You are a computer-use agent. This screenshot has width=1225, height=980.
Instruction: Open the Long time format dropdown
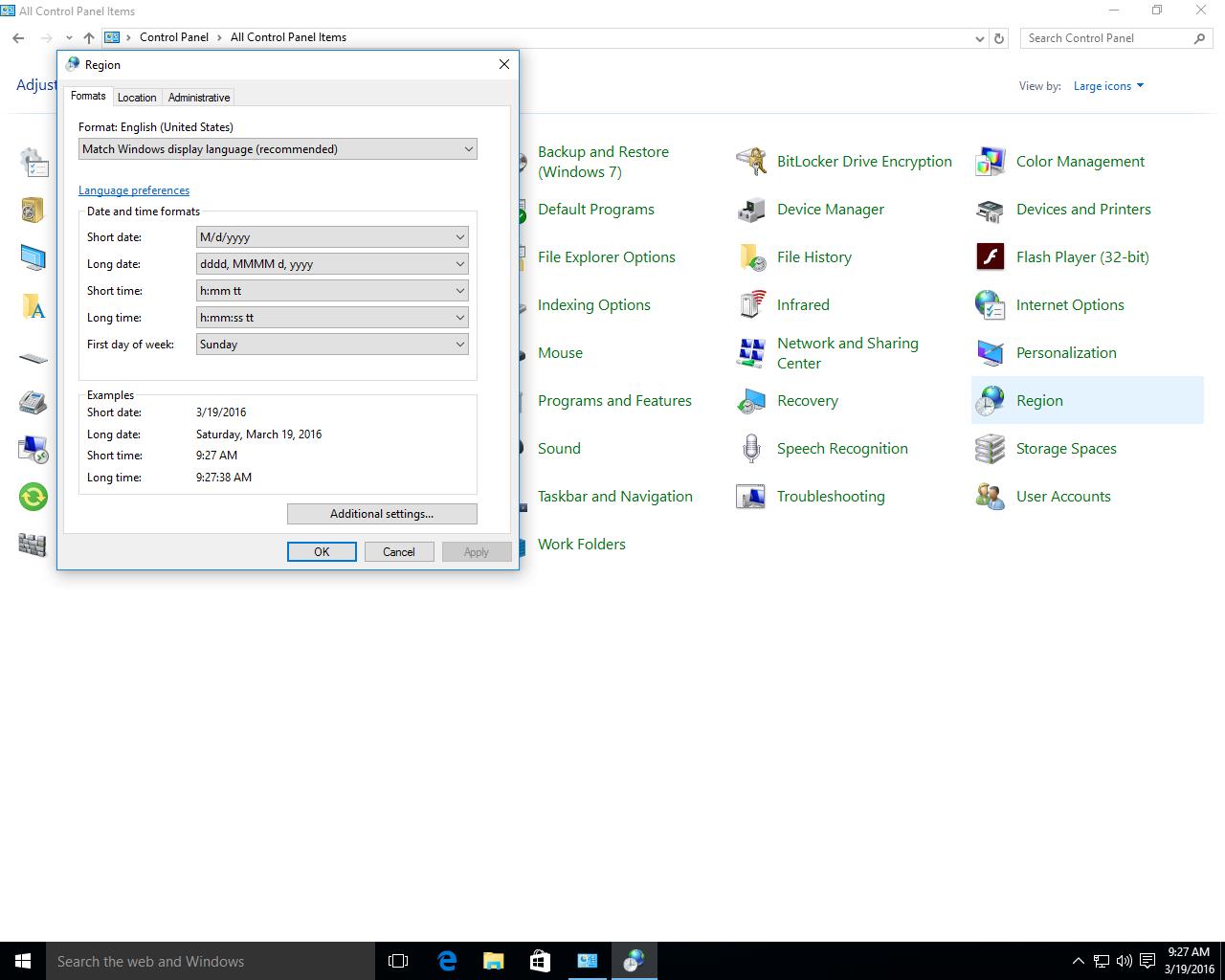[332, 318]
